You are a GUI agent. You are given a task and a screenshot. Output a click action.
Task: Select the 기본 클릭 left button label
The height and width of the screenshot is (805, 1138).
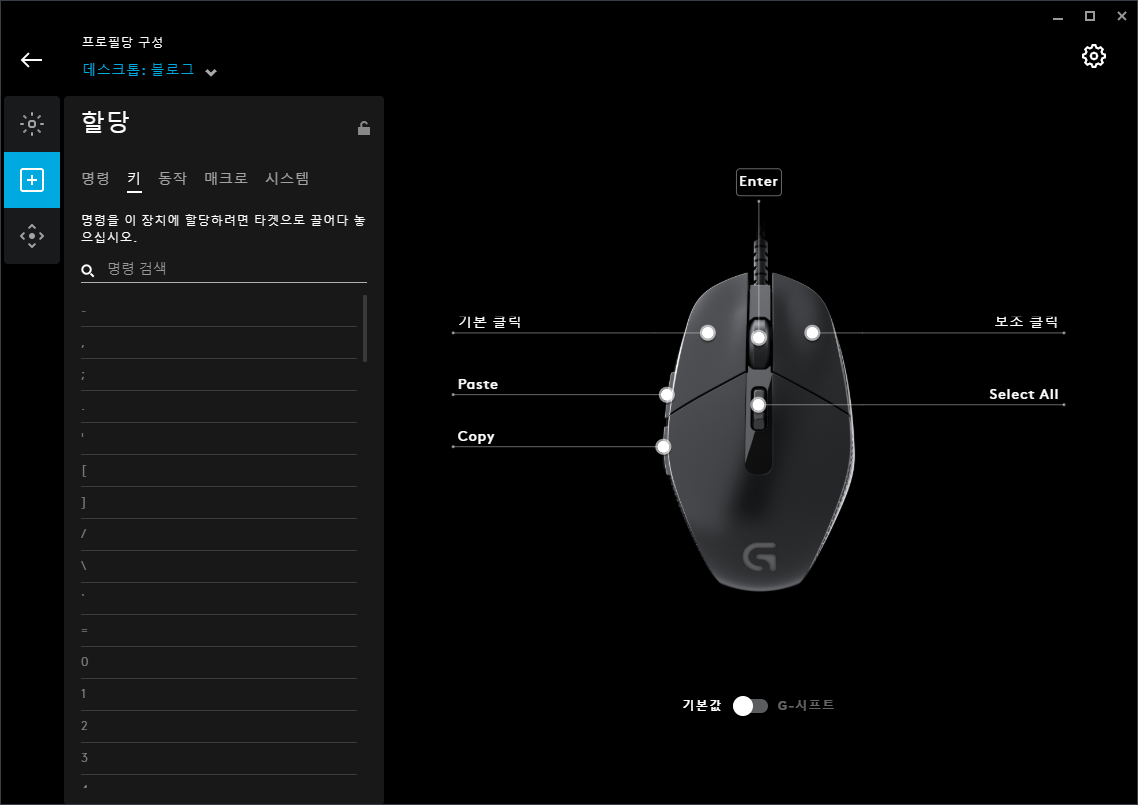pyautogui.click(x=489, y=322)
